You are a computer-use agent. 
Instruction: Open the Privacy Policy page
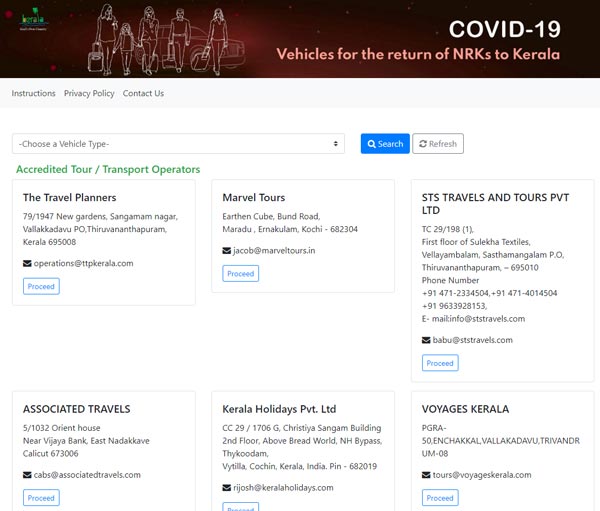point(89,93)
